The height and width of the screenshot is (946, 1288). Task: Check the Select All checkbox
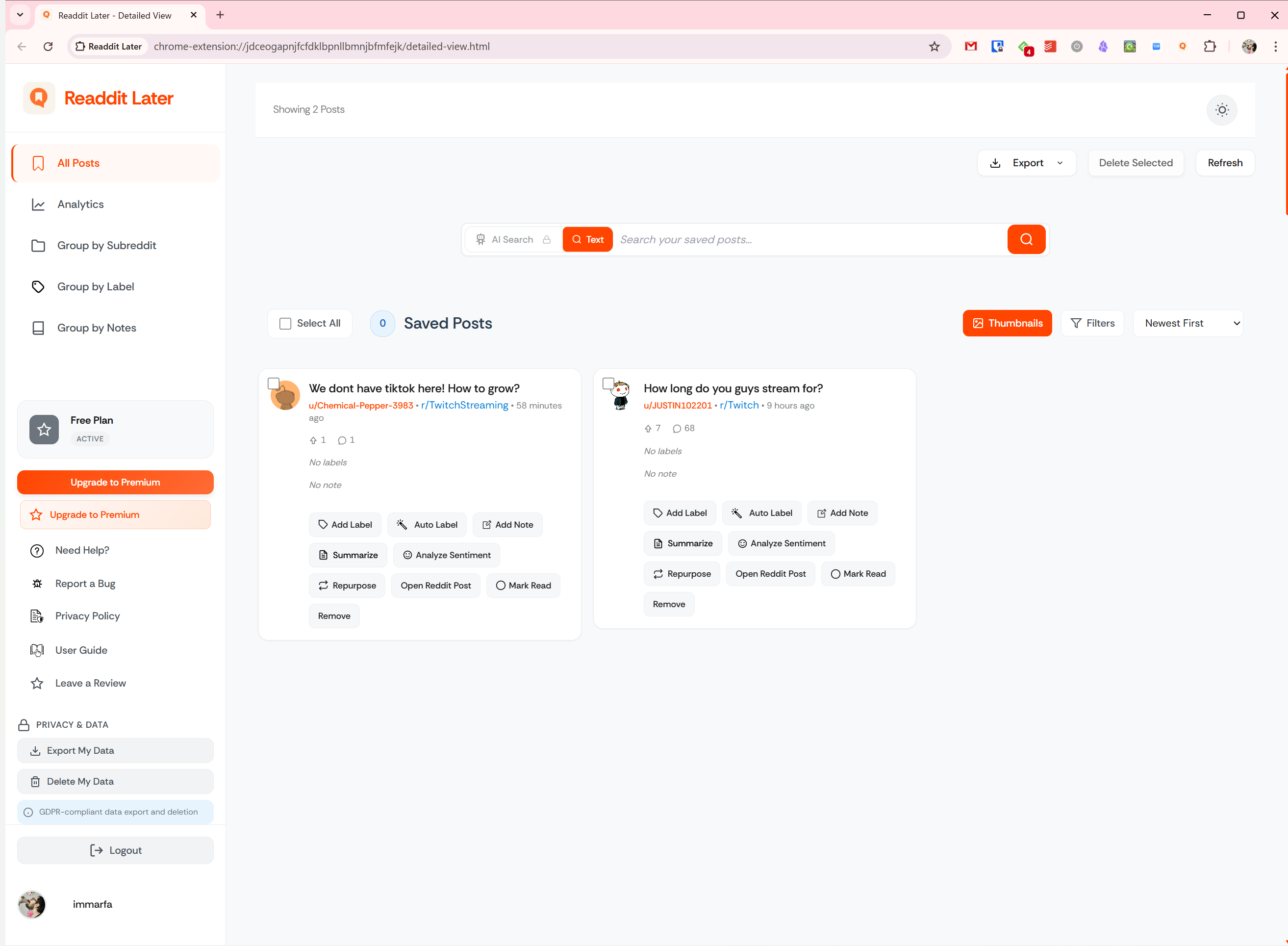click(285, 324)
